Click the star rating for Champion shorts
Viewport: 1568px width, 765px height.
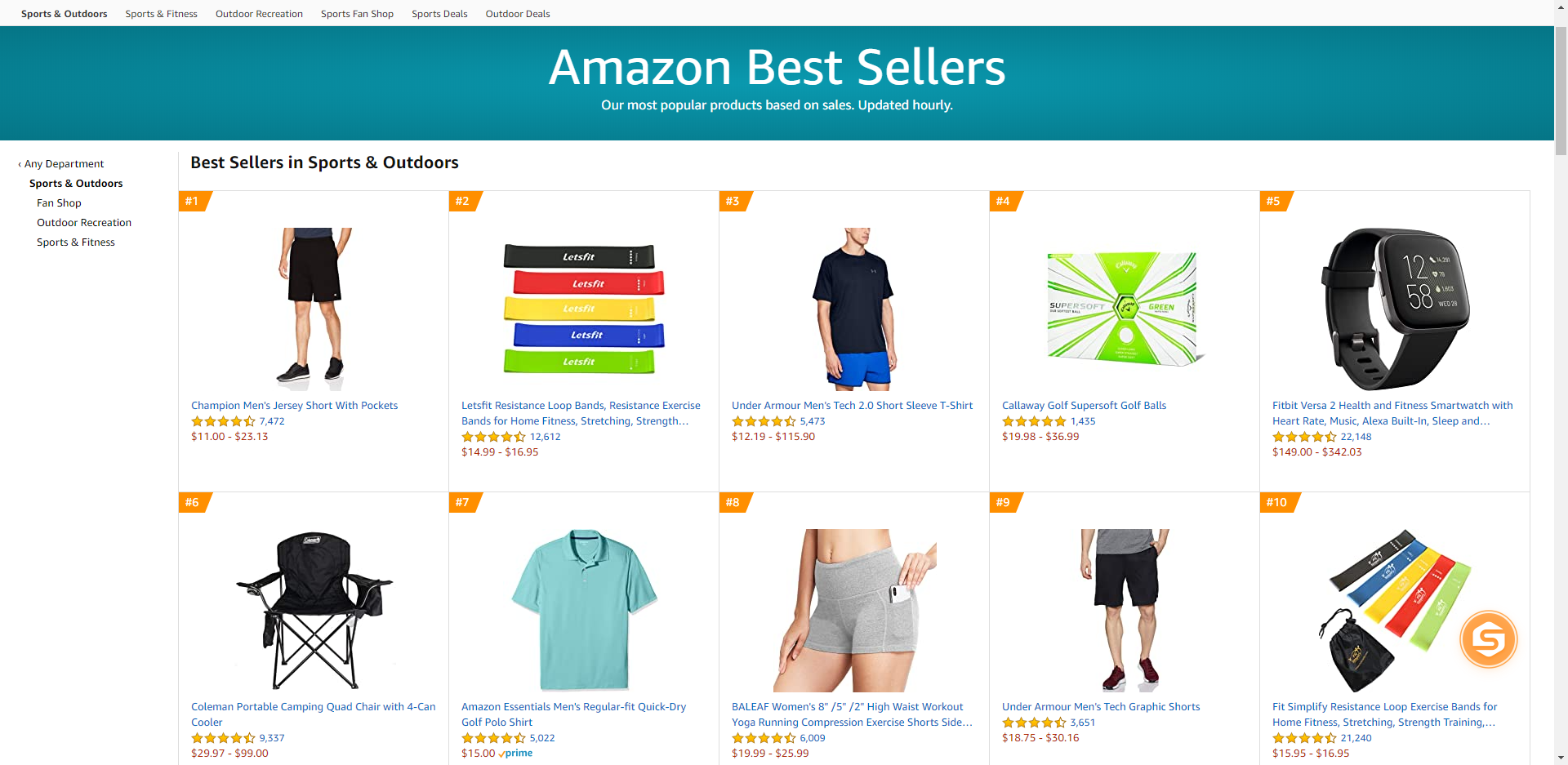[223, 421]
